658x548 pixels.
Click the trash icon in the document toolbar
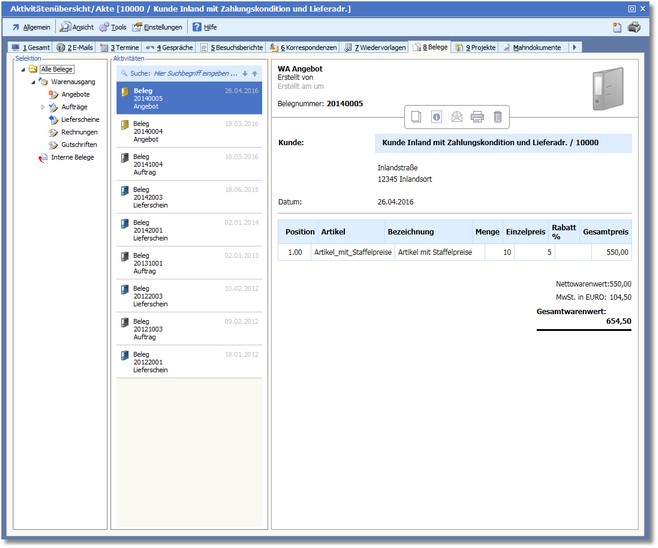tap(498, 117)
